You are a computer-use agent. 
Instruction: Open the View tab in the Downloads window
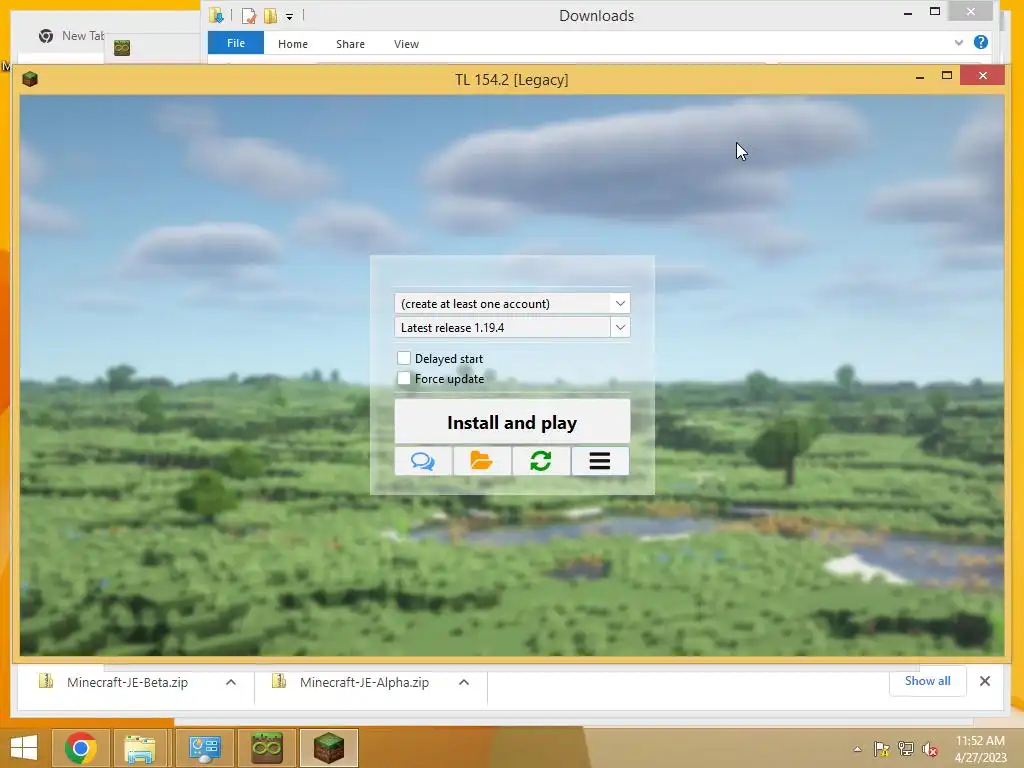406,44
